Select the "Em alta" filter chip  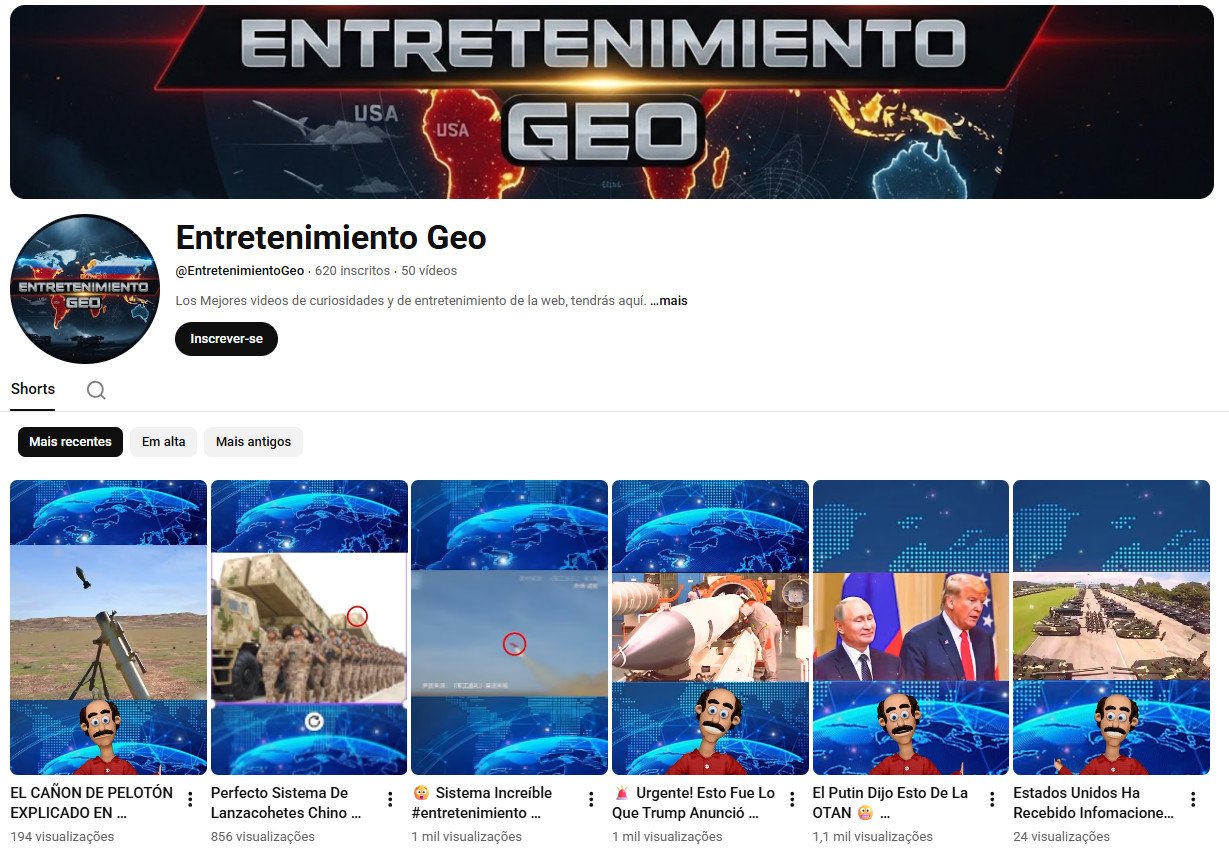tap(163, 441)
